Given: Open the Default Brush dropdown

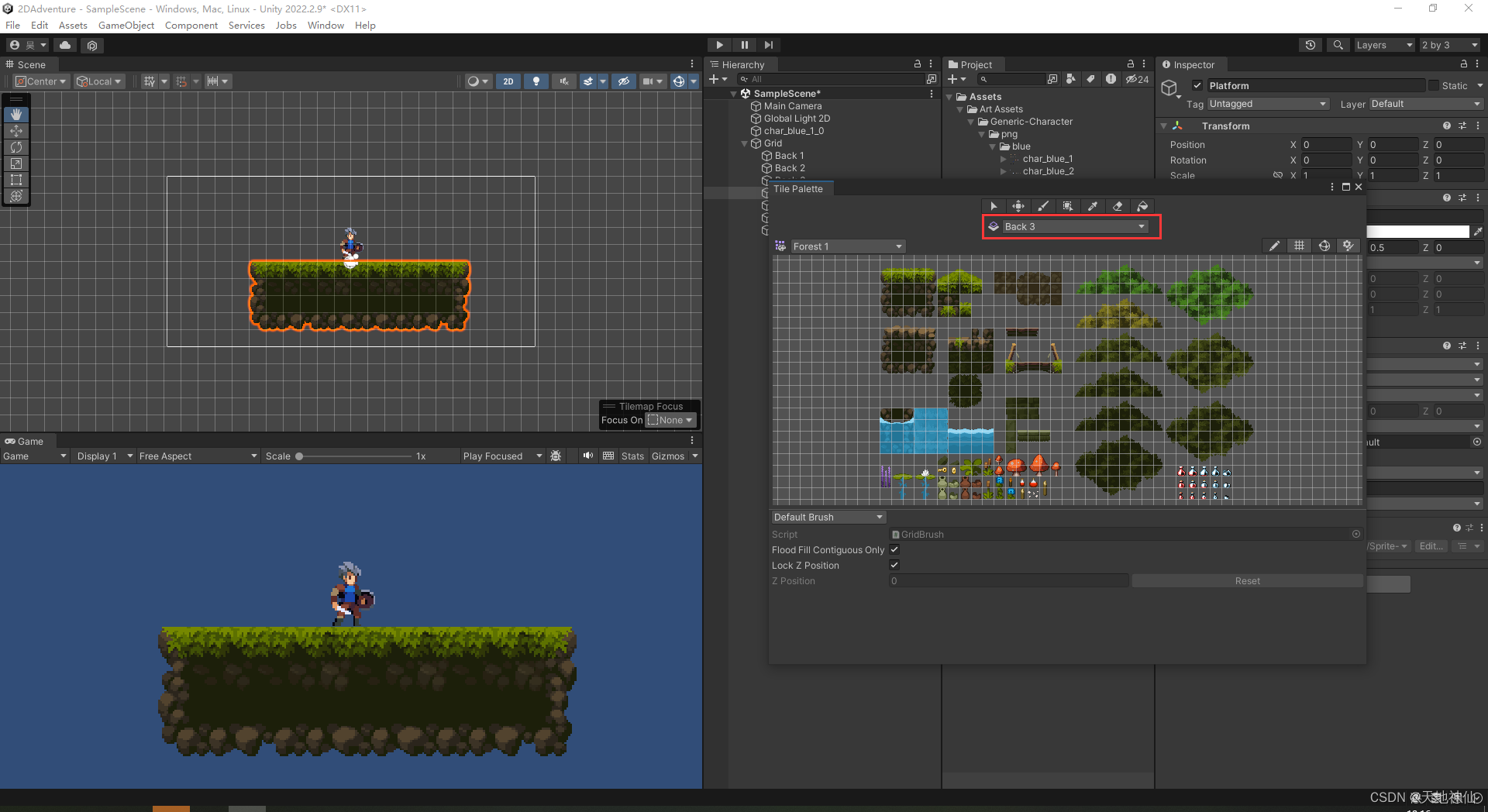Looking at the screenshot, I should 828,518.
